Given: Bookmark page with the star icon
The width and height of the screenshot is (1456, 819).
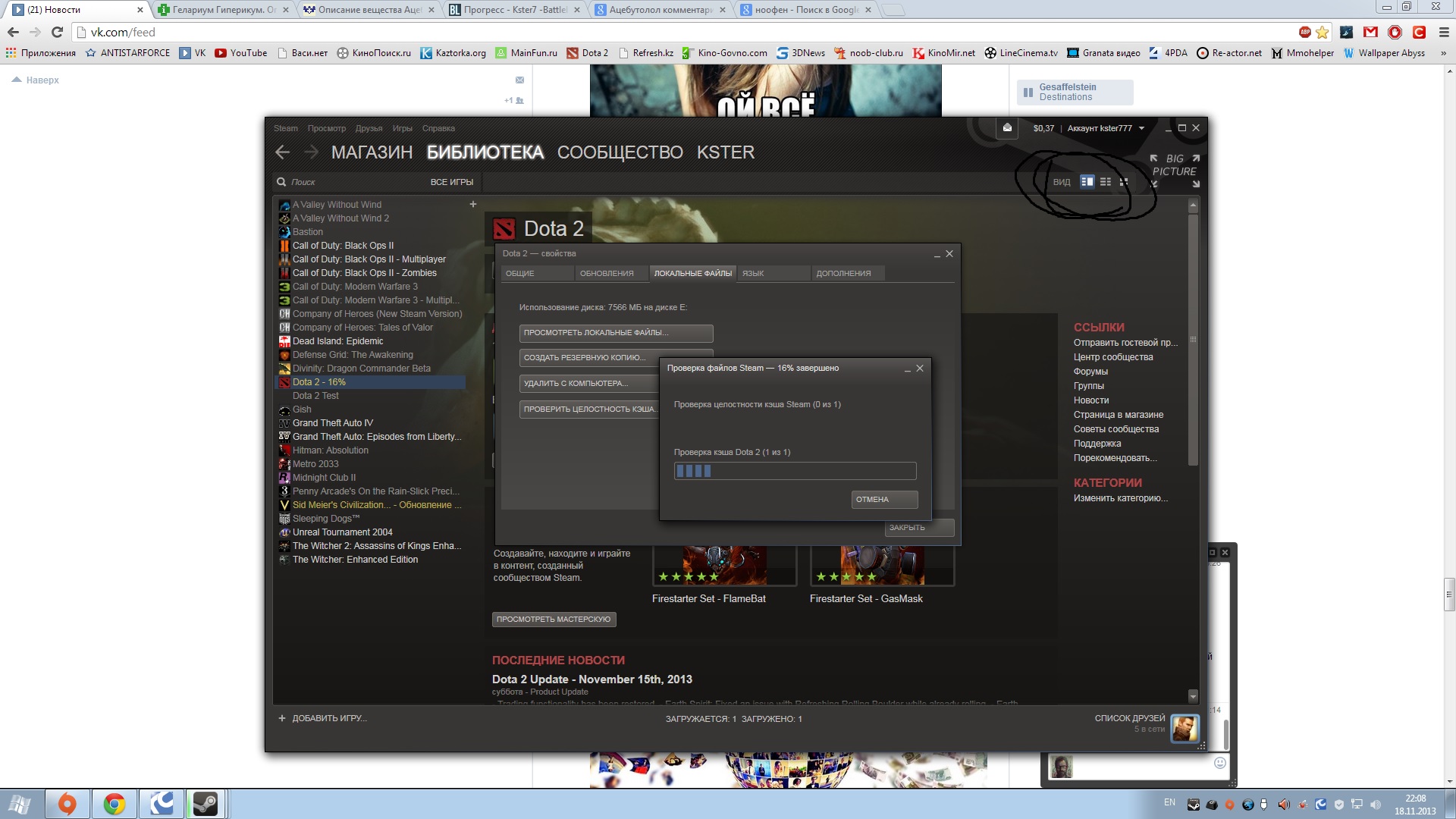Looking at the screenshot, I should point(1323,32).
